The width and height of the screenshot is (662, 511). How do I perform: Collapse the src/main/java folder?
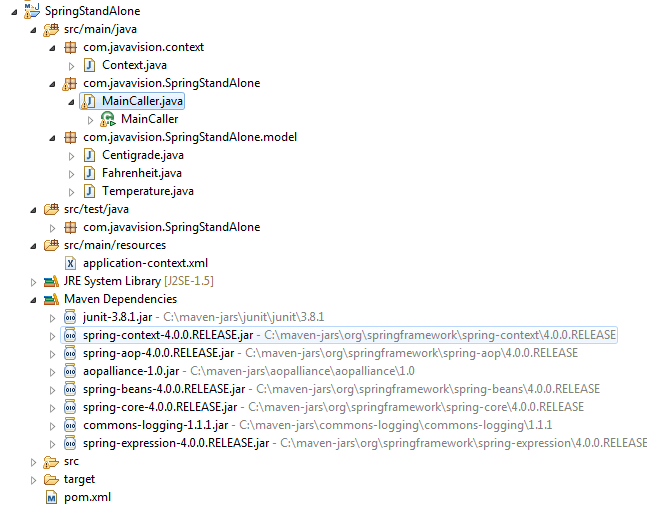click(33, 30)
